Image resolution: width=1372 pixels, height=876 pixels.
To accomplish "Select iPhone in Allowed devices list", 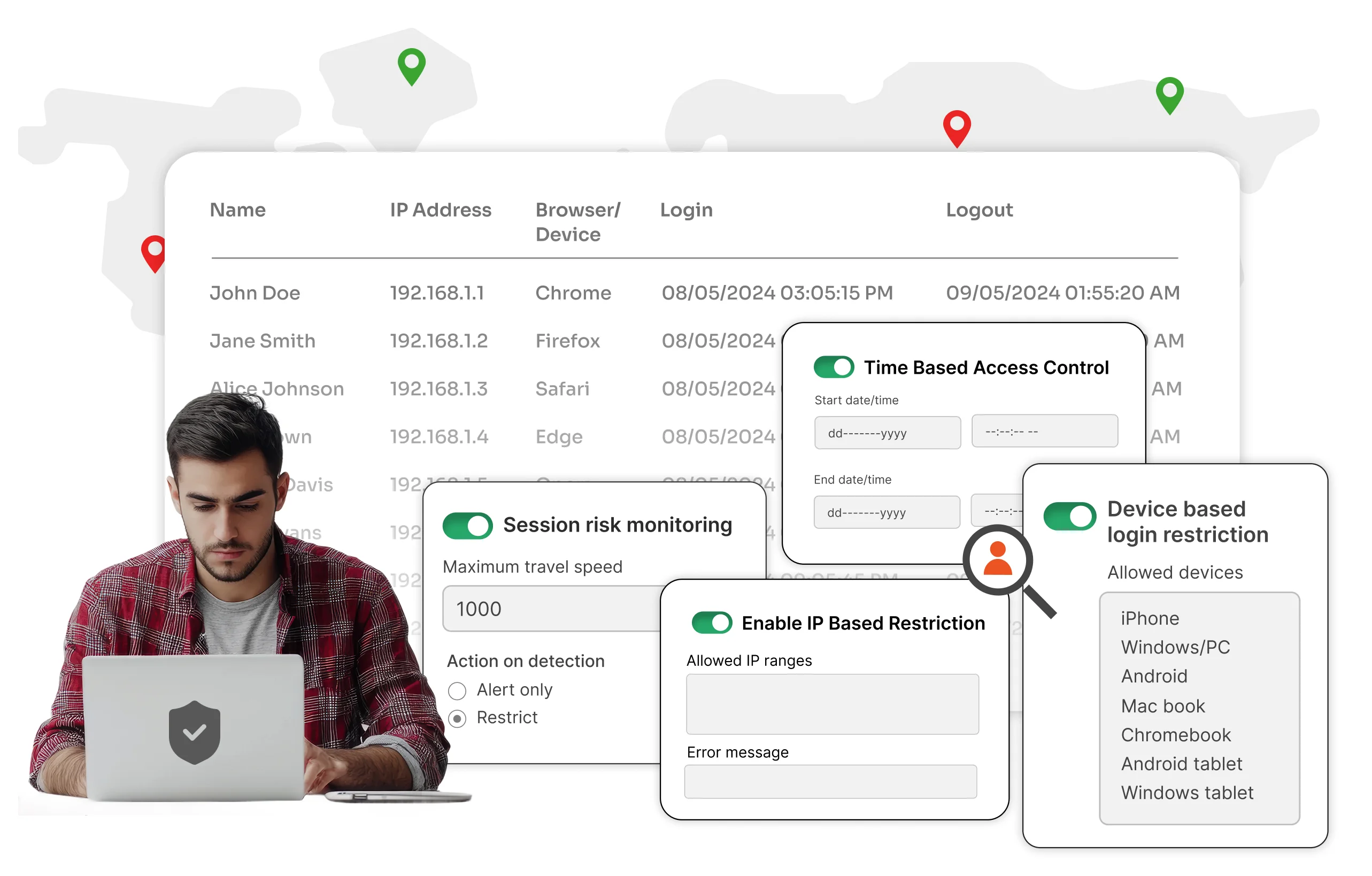I will tap(1150, 618).
